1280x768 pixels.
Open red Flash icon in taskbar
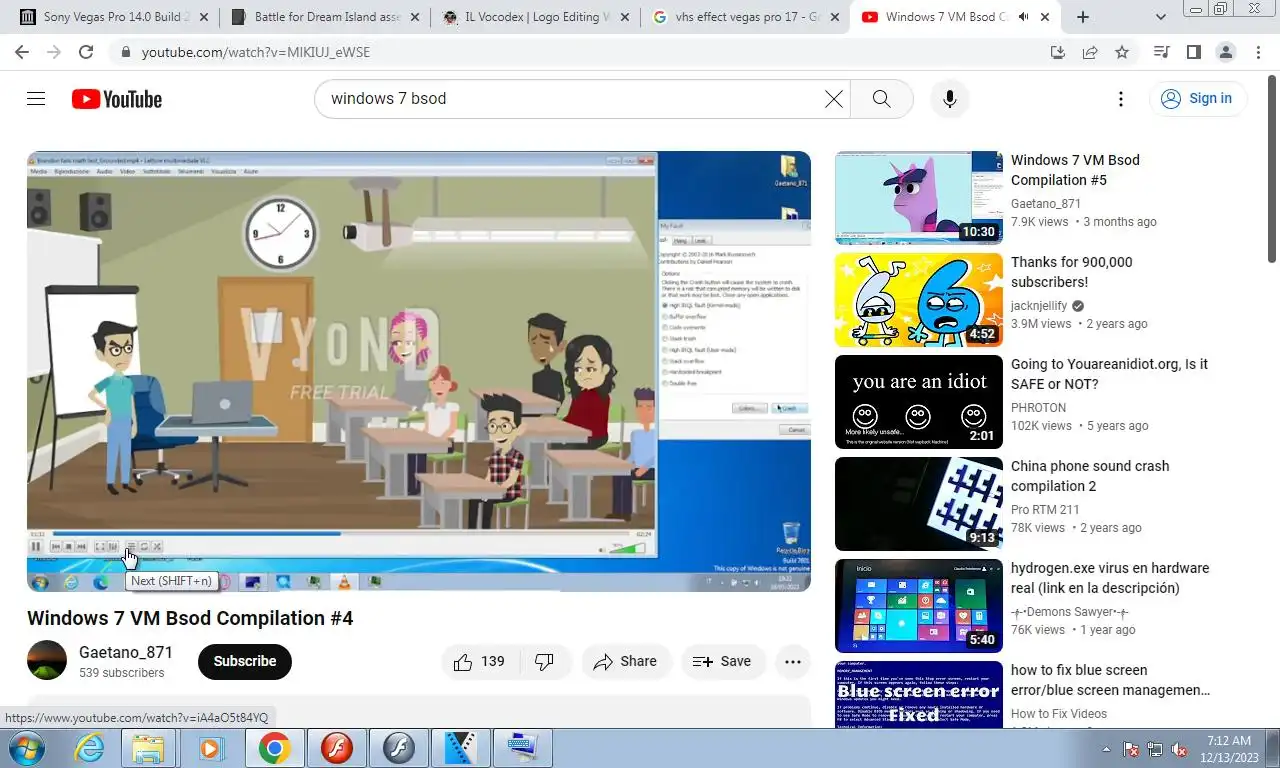click(x=337, y=748)
